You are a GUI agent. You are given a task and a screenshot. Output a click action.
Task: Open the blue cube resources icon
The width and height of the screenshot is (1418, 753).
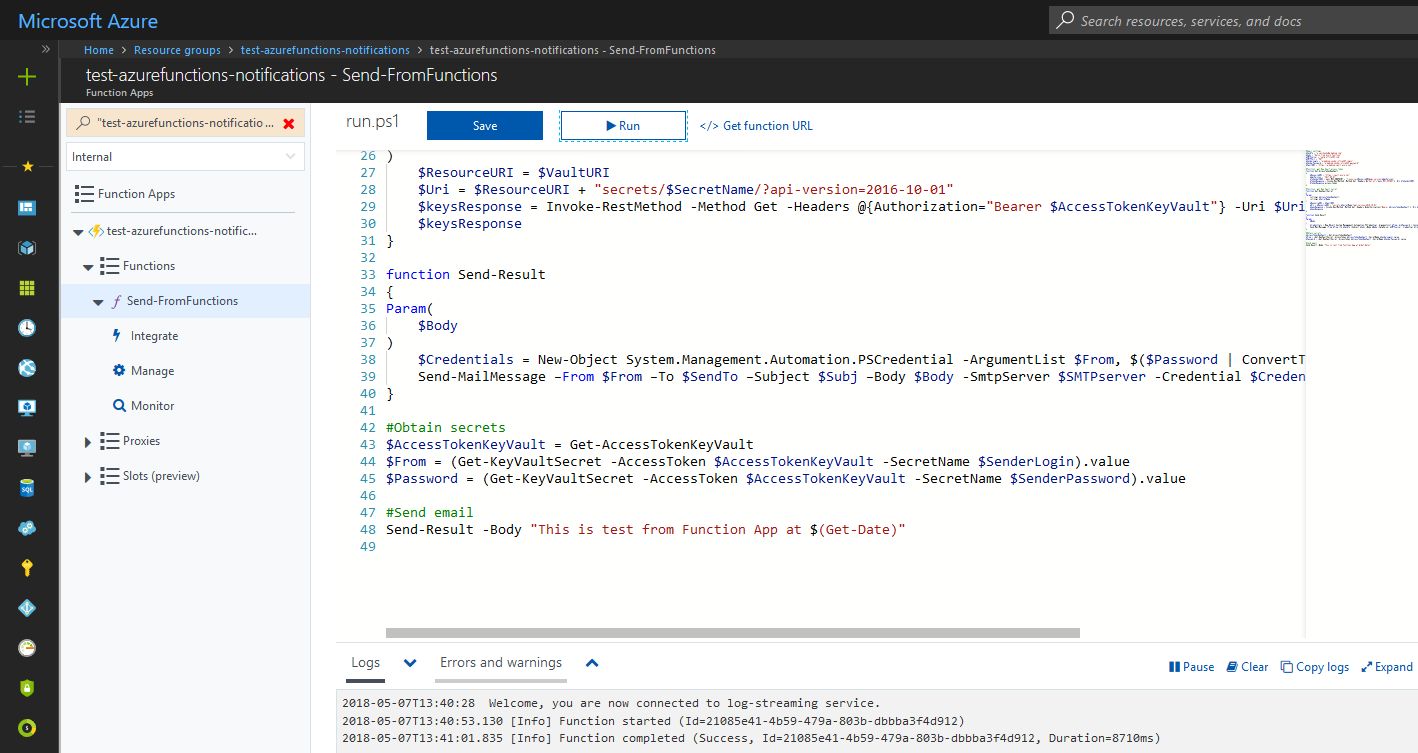pos(27,248)
